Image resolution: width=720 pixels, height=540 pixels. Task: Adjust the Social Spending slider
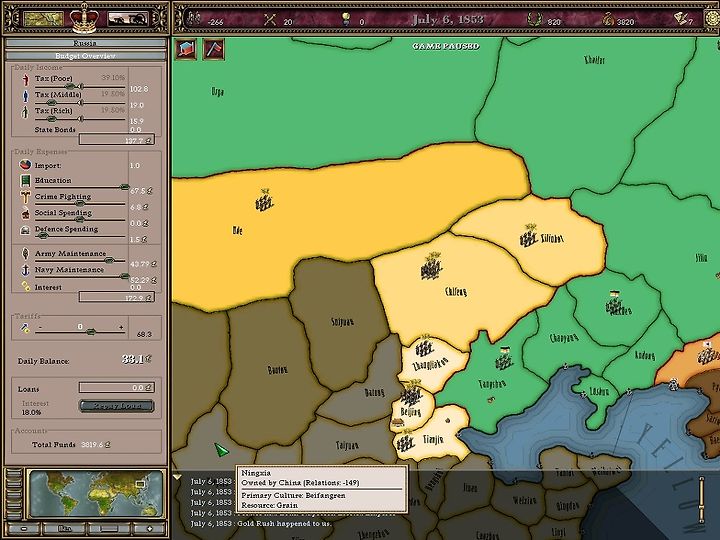point(80,219)
